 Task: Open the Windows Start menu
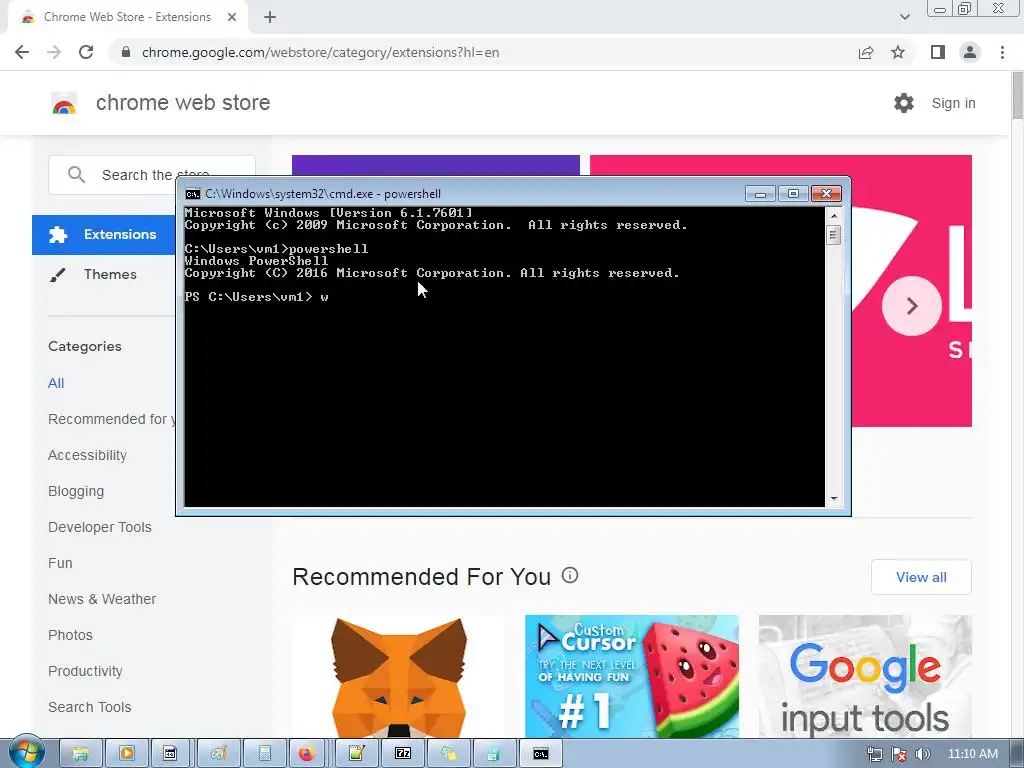tap(26, 752)
